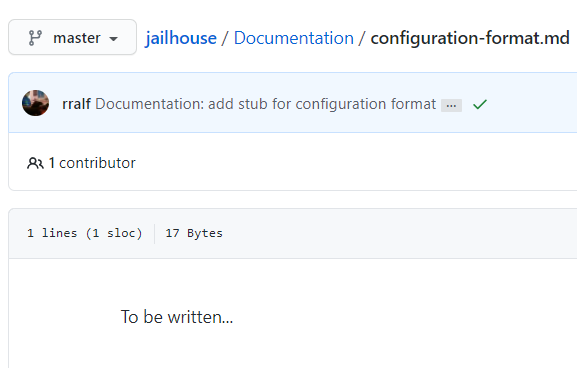Click rralf's profile avatar

pos(35,103)
